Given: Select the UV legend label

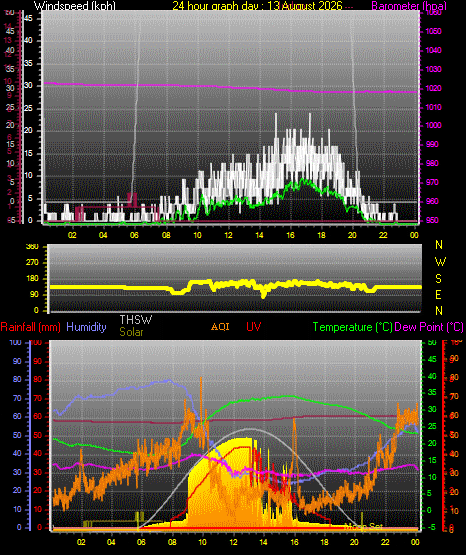Looking at the screenshot, I should tap(254, 327).
